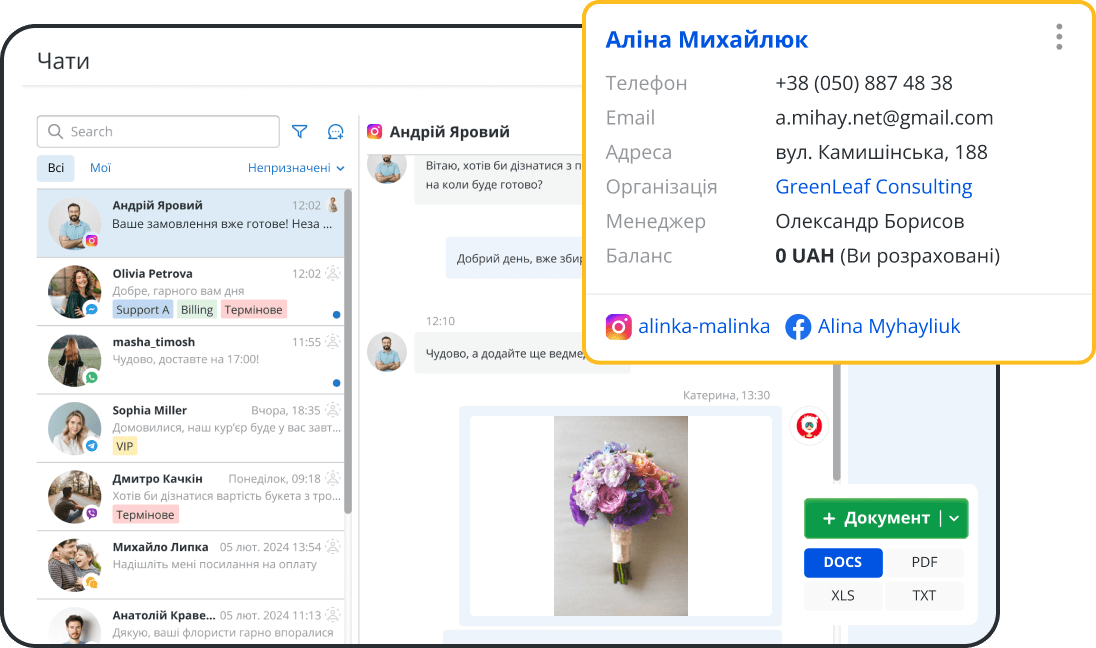Viewport: 1096px width, 648px height.
Task: Click the red operator avatar beside the photo
Action: coord(808,426)
